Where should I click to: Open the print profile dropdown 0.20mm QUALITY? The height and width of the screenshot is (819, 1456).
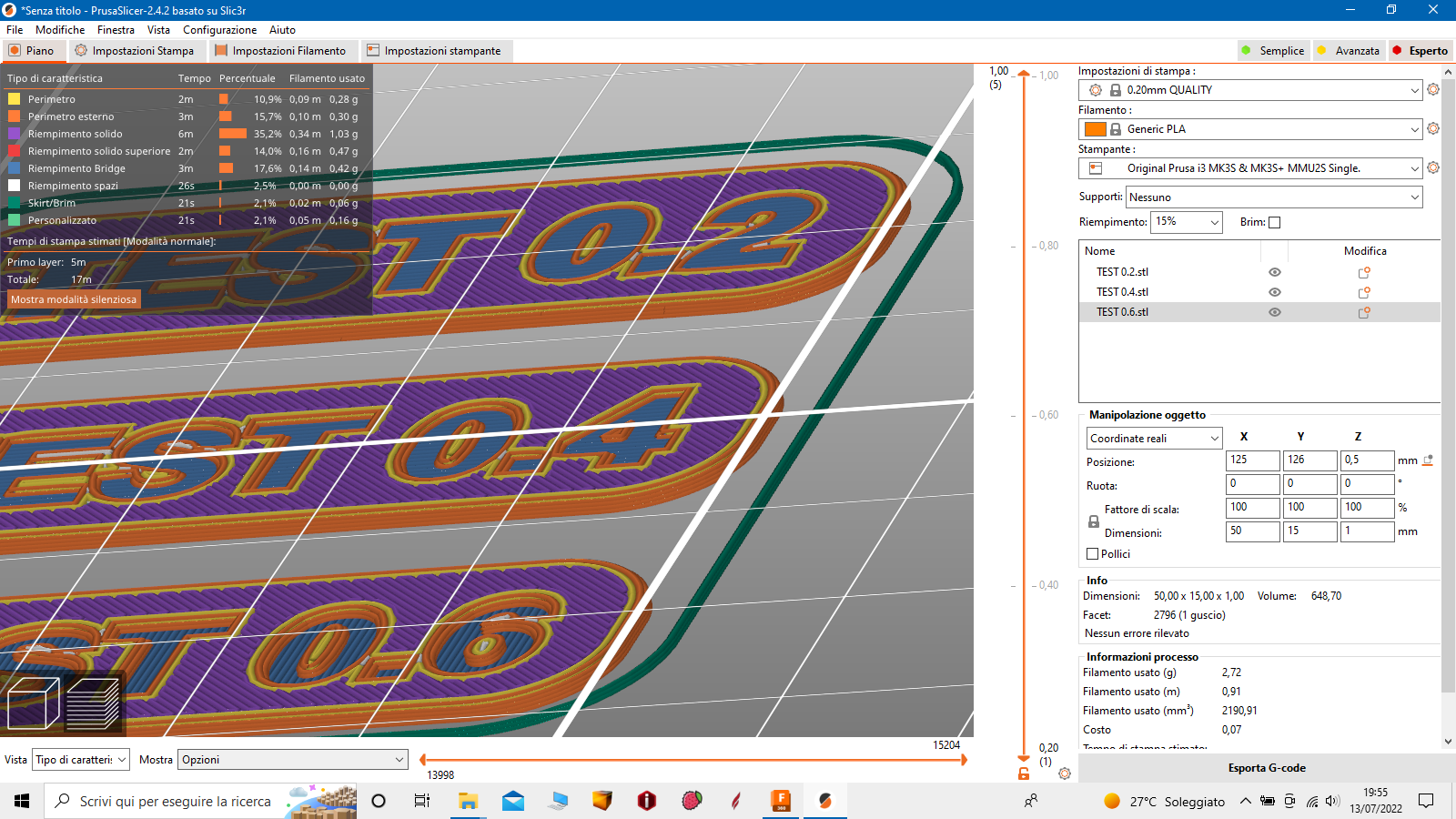1250,90
